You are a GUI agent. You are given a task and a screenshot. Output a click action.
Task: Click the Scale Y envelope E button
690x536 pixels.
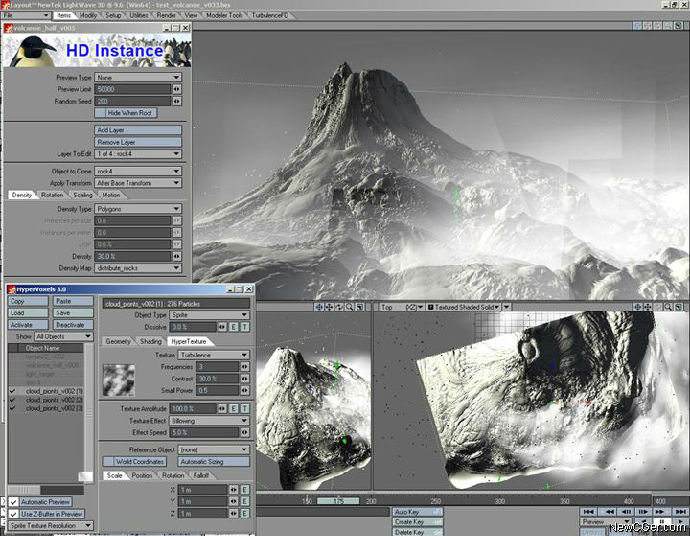point(245,501)
